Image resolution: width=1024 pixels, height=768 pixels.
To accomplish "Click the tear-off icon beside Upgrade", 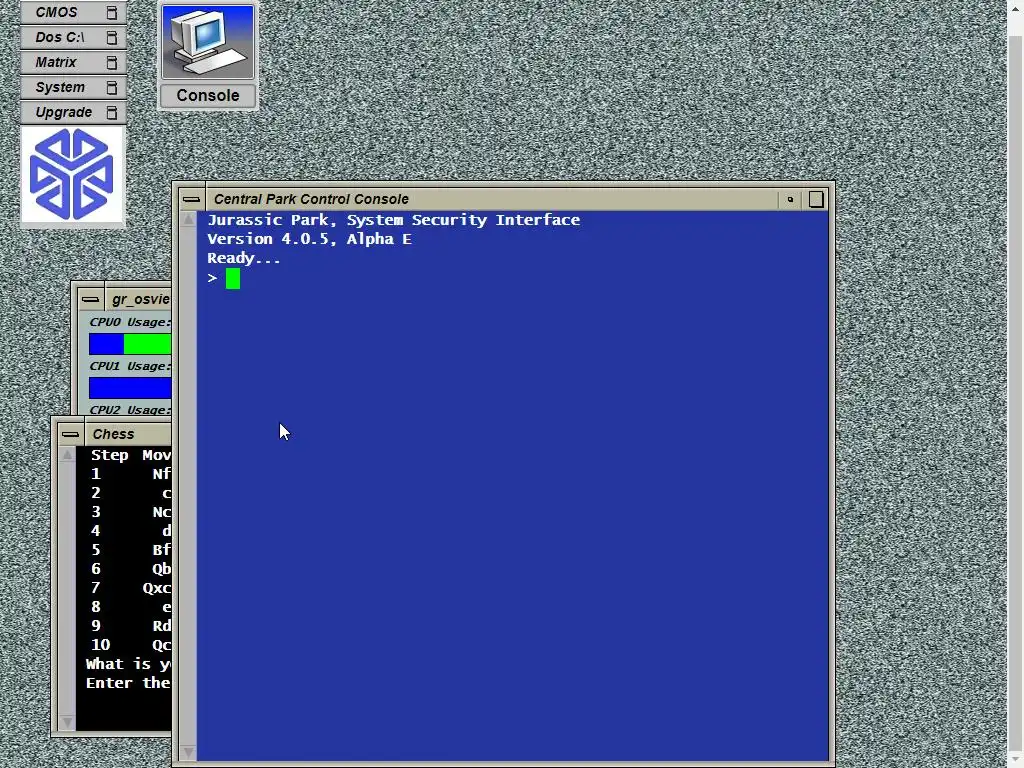I will point(112,112).
